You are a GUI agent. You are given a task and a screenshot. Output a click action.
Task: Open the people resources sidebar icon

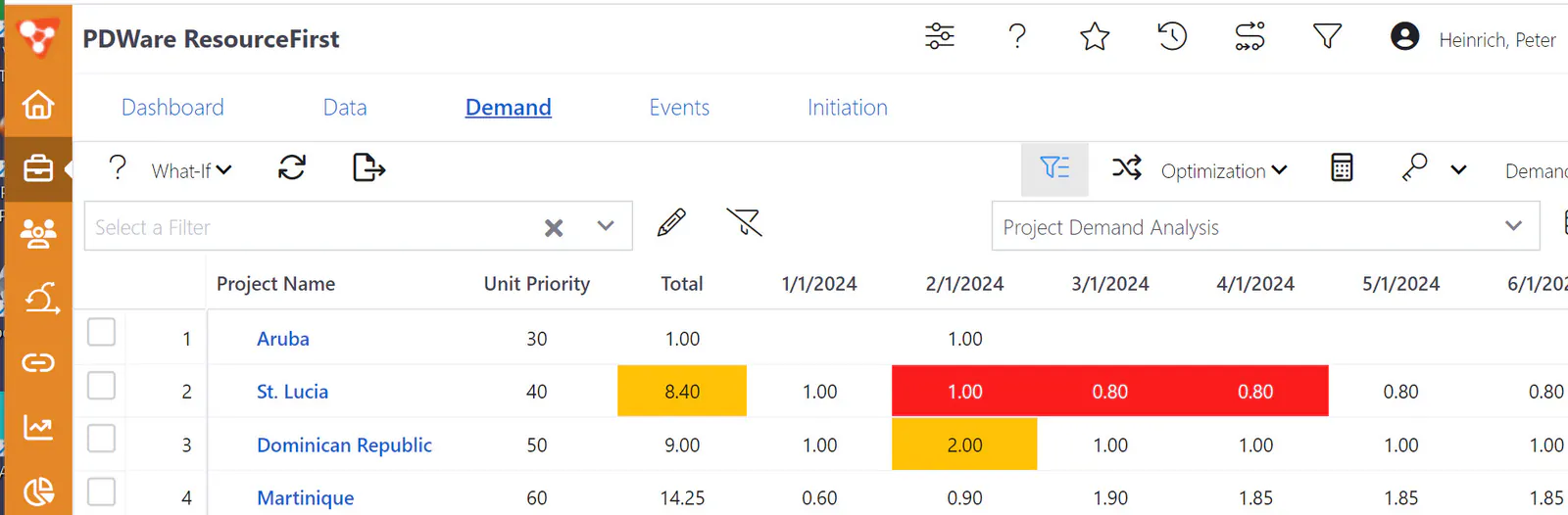(x=38, y=233)
